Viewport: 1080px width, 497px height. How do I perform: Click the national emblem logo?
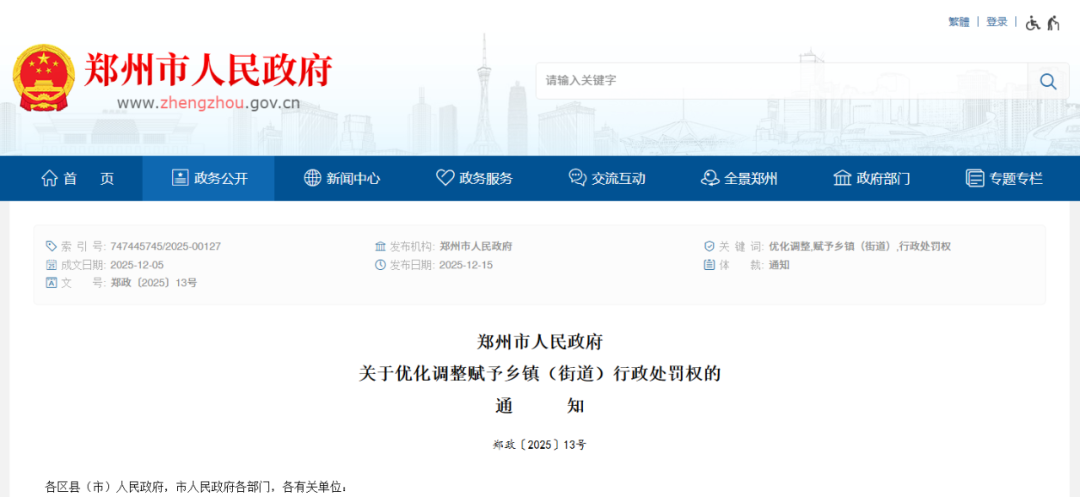click(x=43, y=78)
